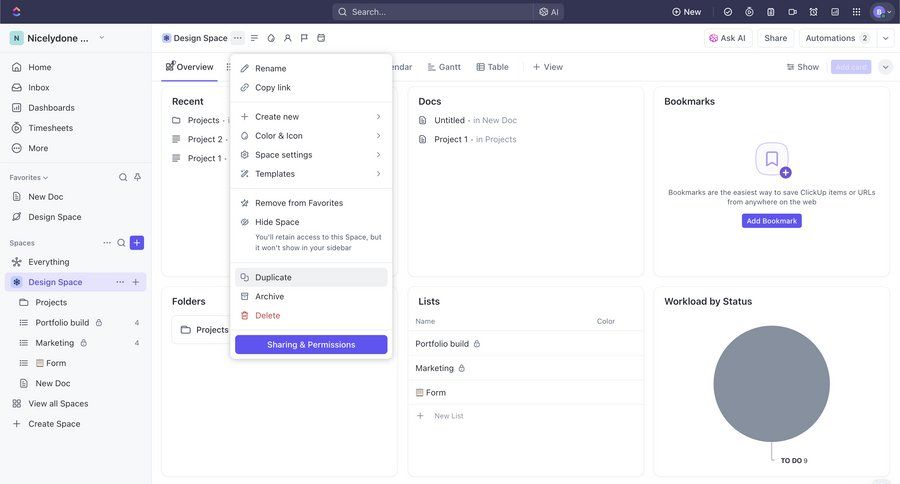Click plus icon on Design Space sidebar row
Image resolution: width=900 pixels, height=484 pixels.
(135, 282)
